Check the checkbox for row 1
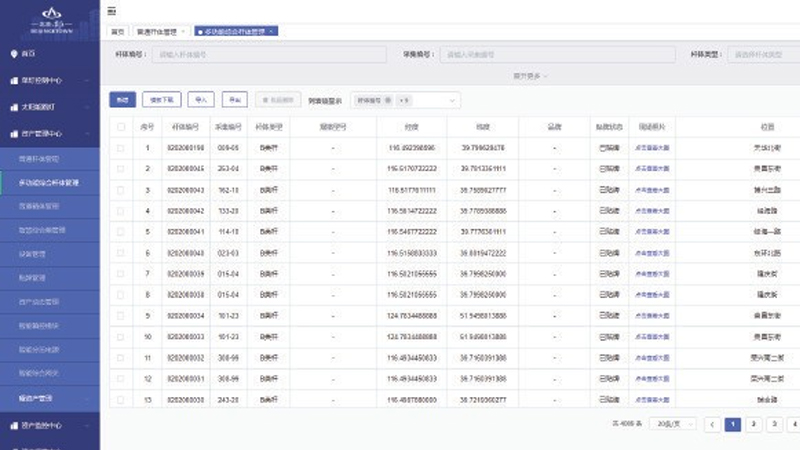Screen dimensions: 800x450 click(x=121, y=148)
